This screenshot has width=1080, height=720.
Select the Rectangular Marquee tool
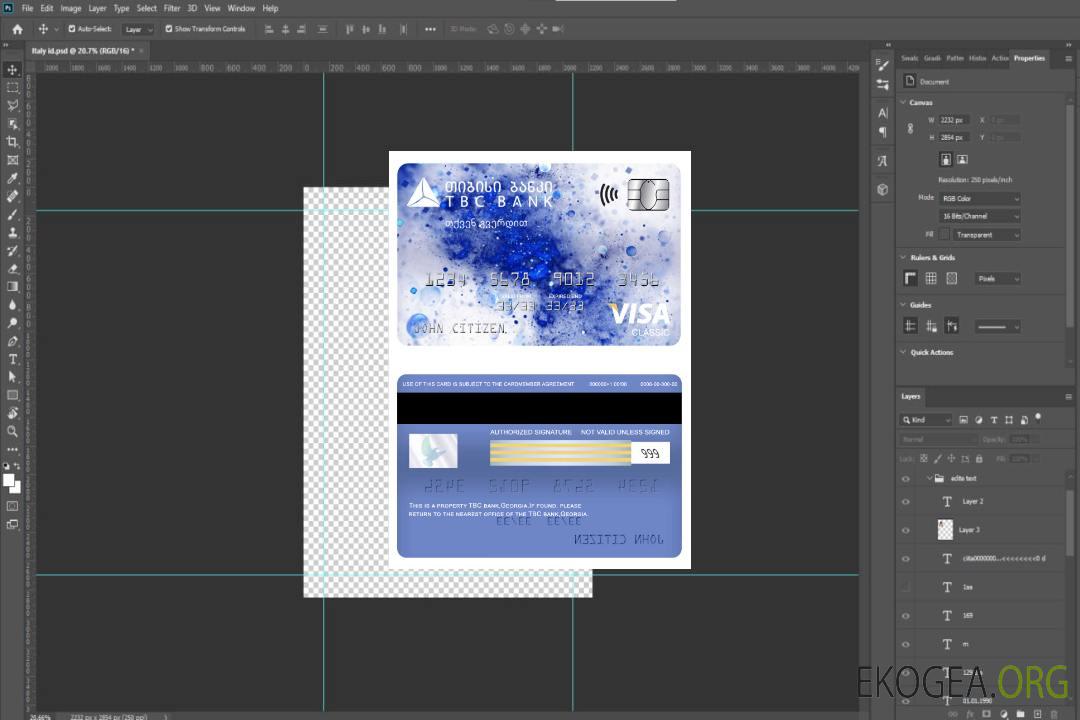pyautogui.click(x=12, y=88)
